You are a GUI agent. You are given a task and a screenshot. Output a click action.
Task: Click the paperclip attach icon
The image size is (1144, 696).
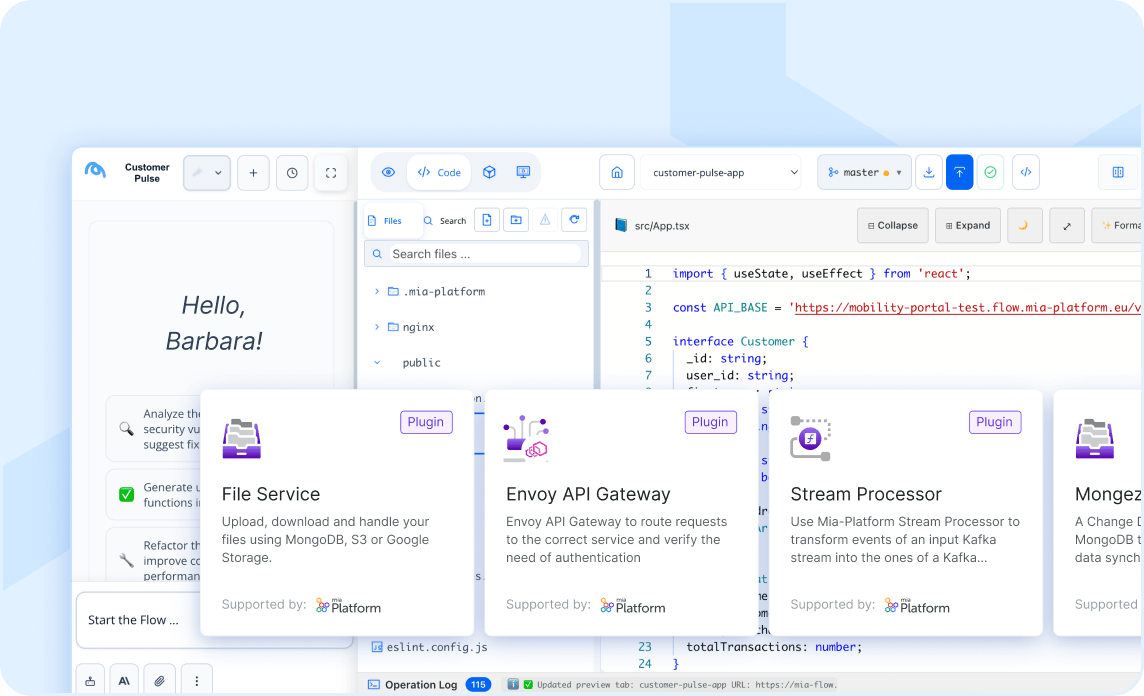[x=159, y=681]
